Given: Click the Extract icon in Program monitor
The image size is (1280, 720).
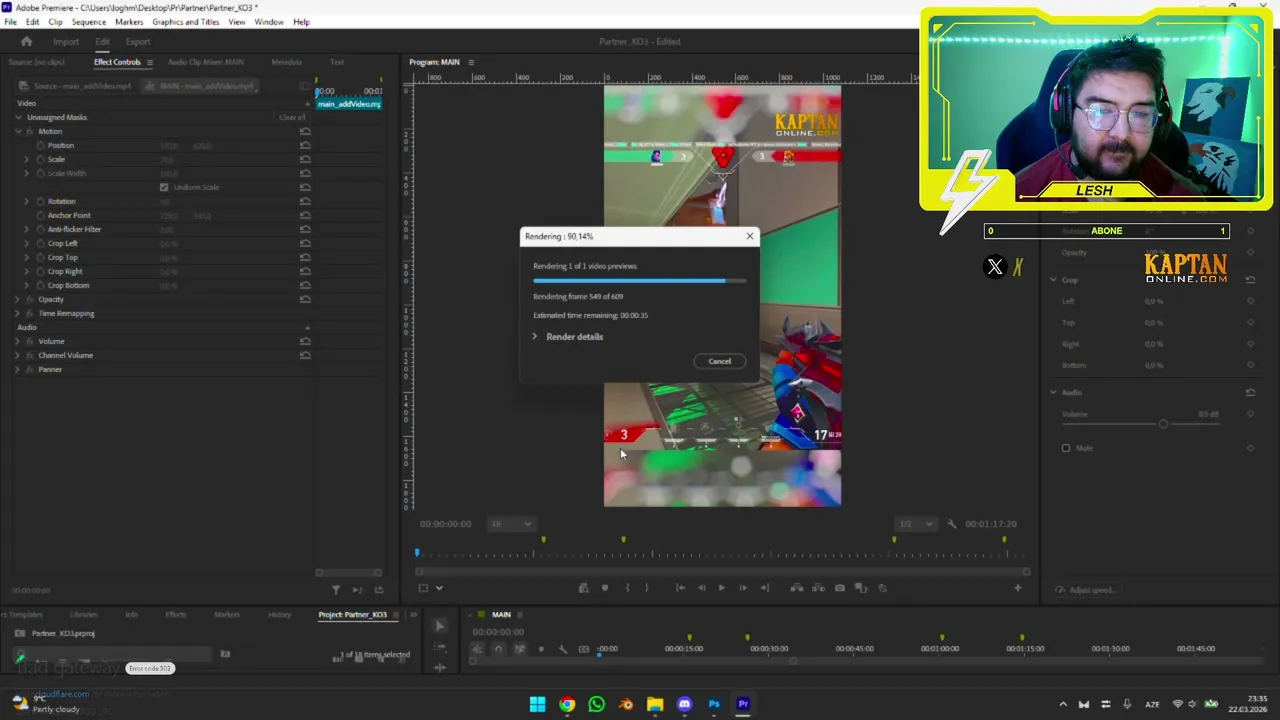Looking at the screenshot, I should click(x=818, y=588).
